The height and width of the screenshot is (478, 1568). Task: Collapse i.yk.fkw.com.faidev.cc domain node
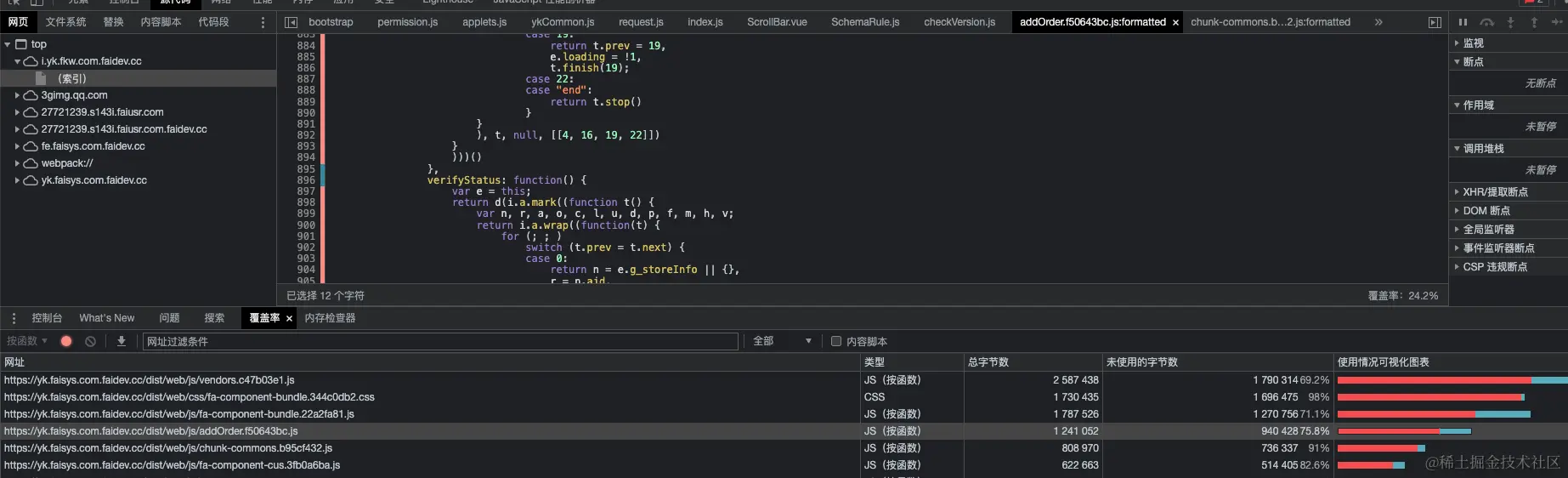pos(17,61)
